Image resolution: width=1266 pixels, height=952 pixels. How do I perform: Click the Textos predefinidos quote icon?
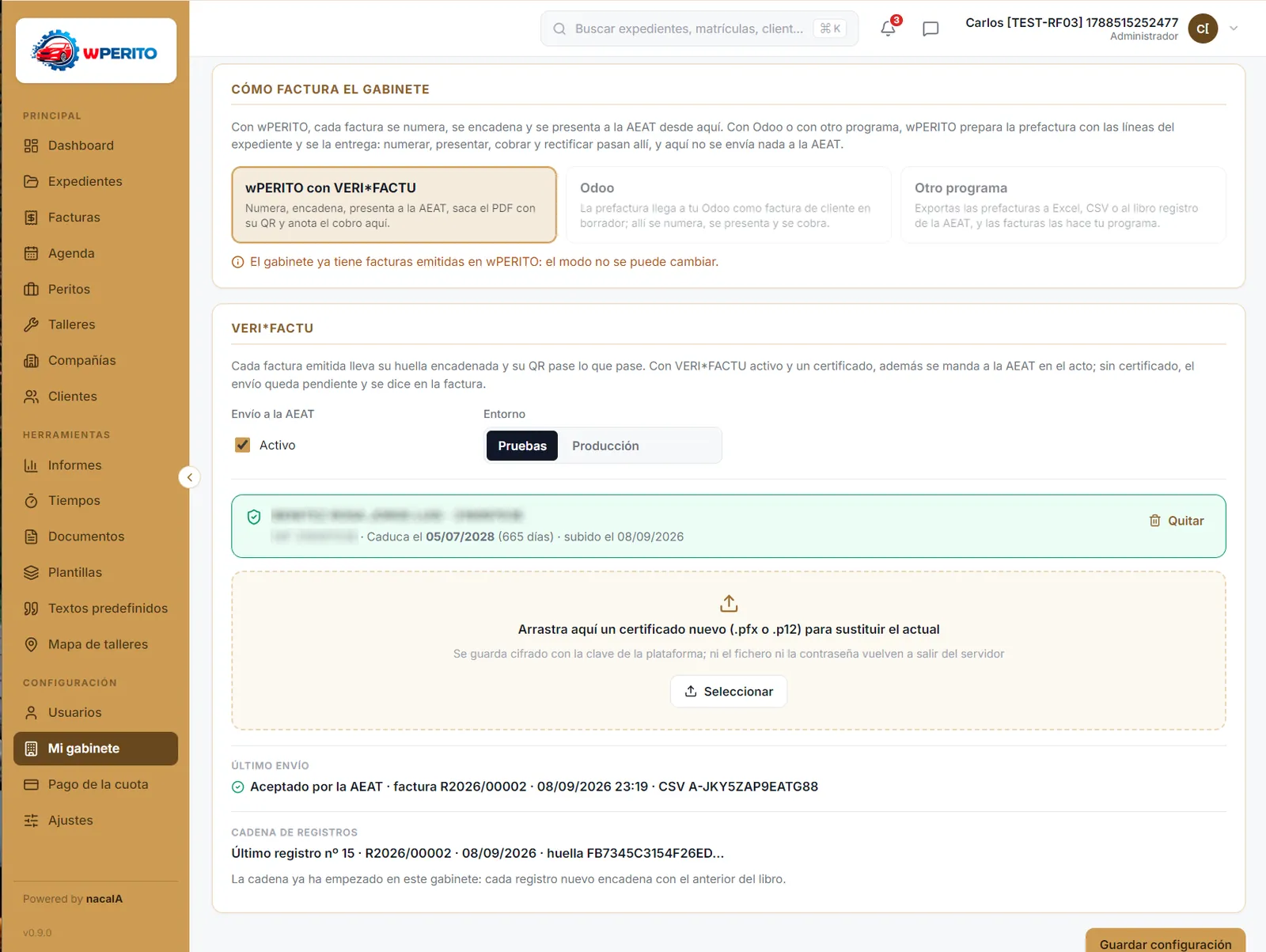tap(31, 609)
